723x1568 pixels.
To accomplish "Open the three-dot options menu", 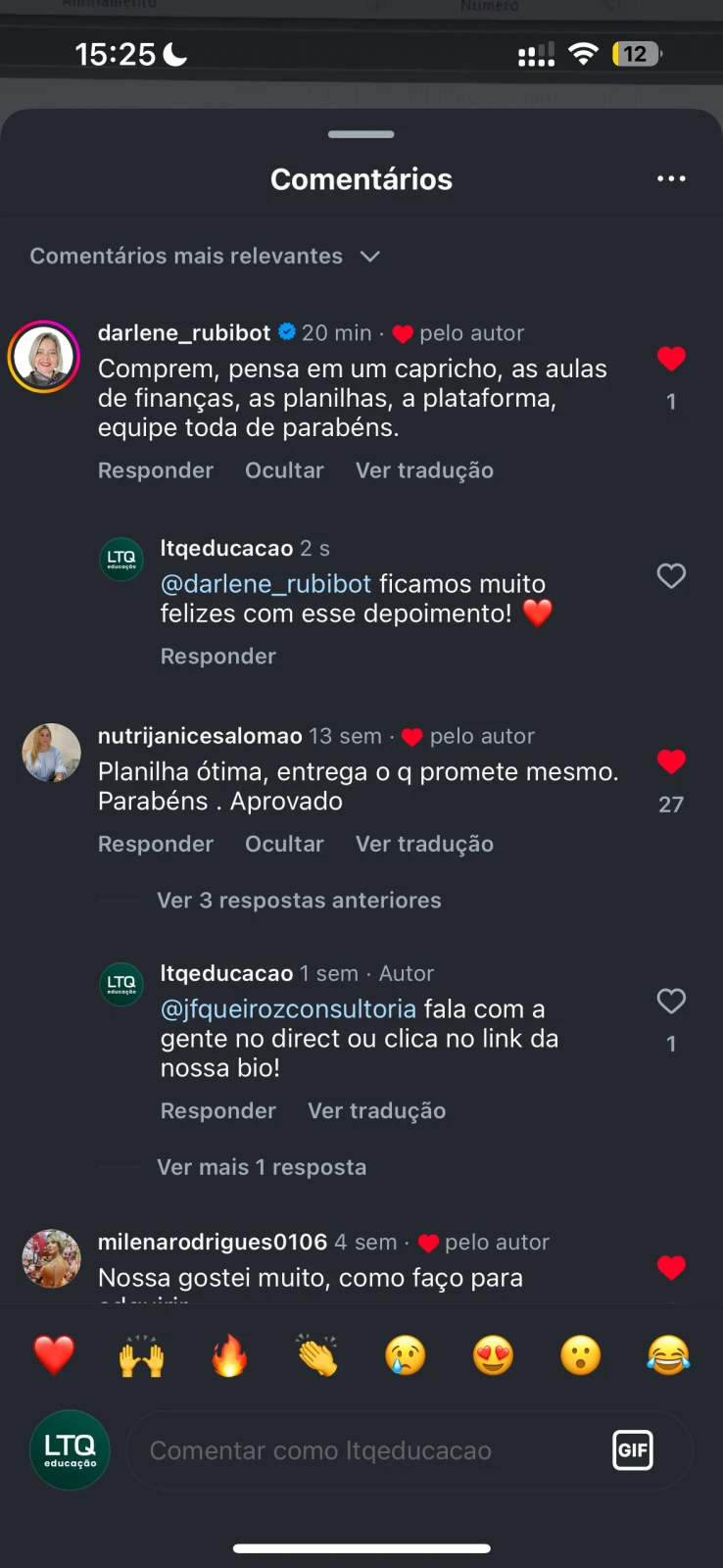I will click(x=671, y=178).
